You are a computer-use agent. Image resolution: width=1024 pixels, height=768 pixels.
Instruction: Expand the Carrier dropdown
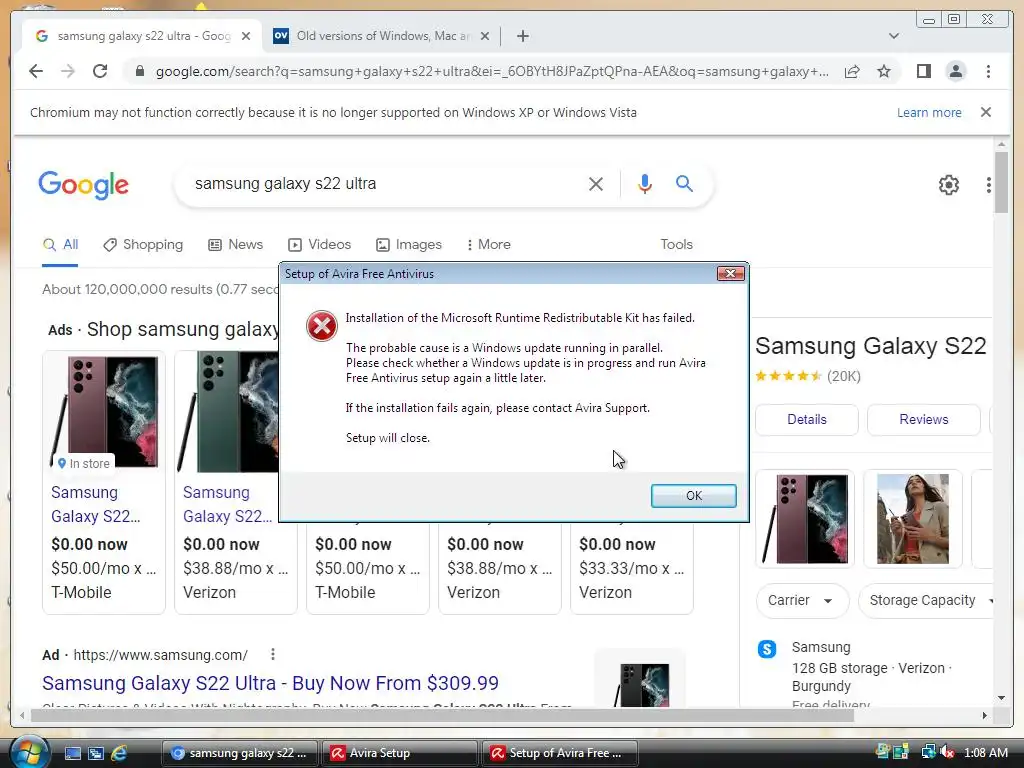tap(802, 600)
